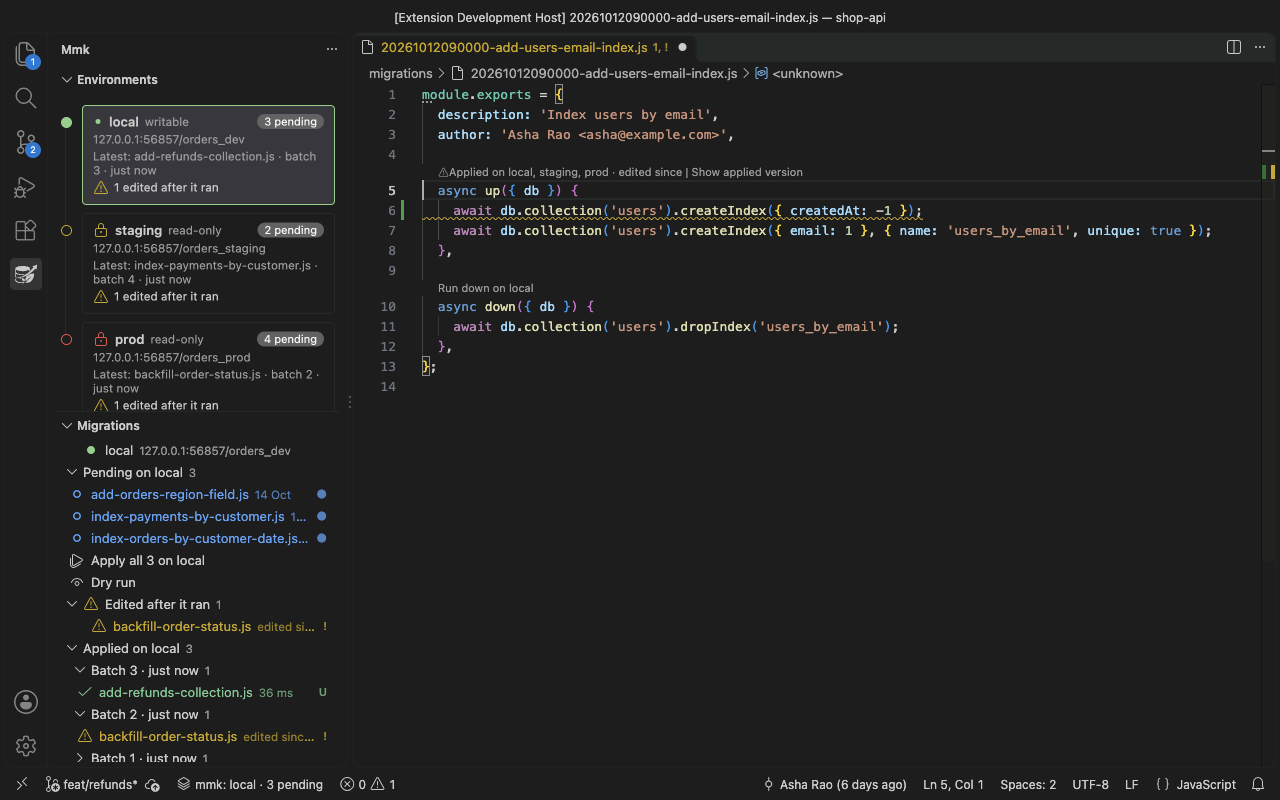This screenshot has width=1280, height=800.
Task: Click Apply all 3 on local
Action: pos(148,560)
